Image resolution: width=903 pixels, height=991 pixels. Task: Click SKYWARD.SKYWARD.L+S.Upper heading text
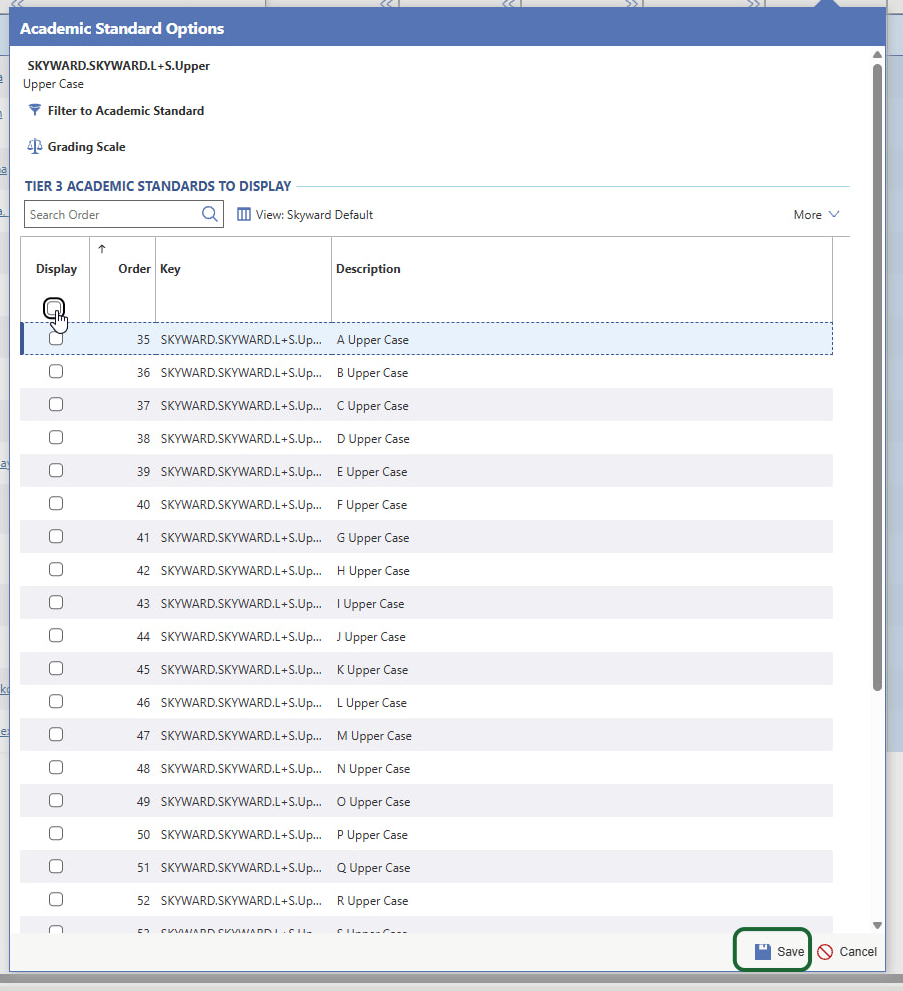[x=118, y=66]
